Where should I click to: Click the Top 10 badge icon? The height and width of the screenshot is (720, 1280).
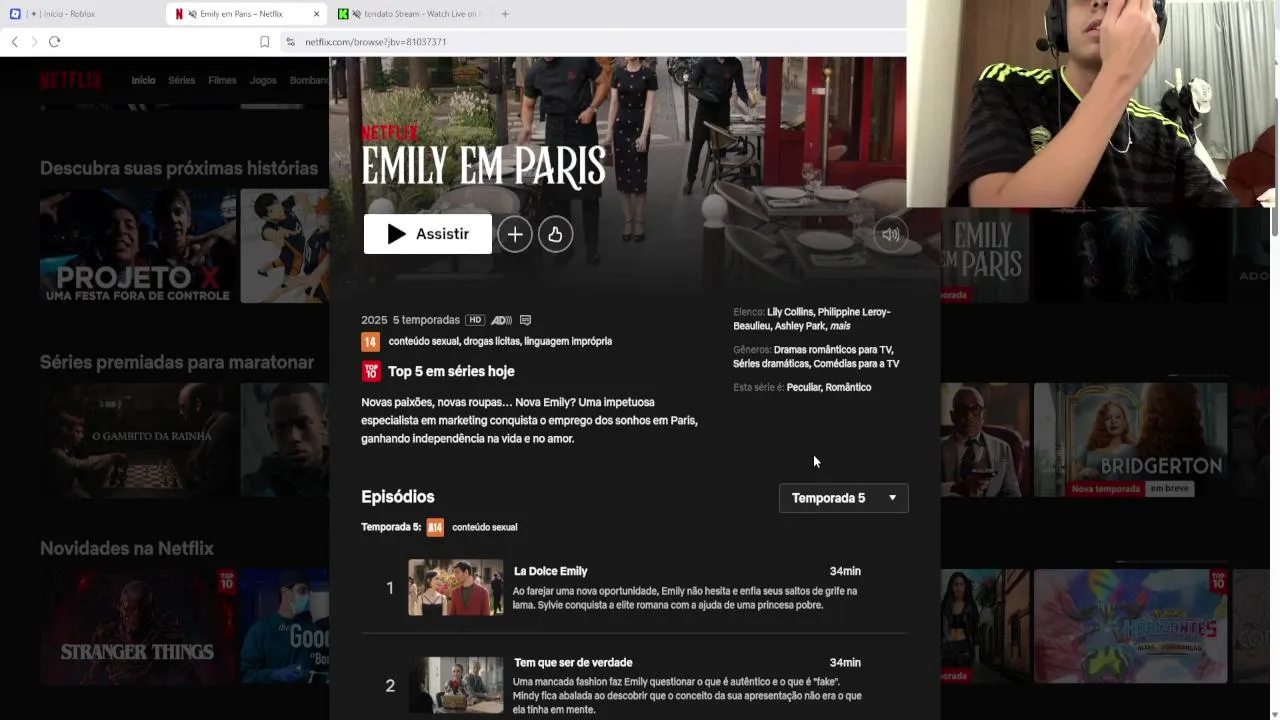tap(371, 371)
